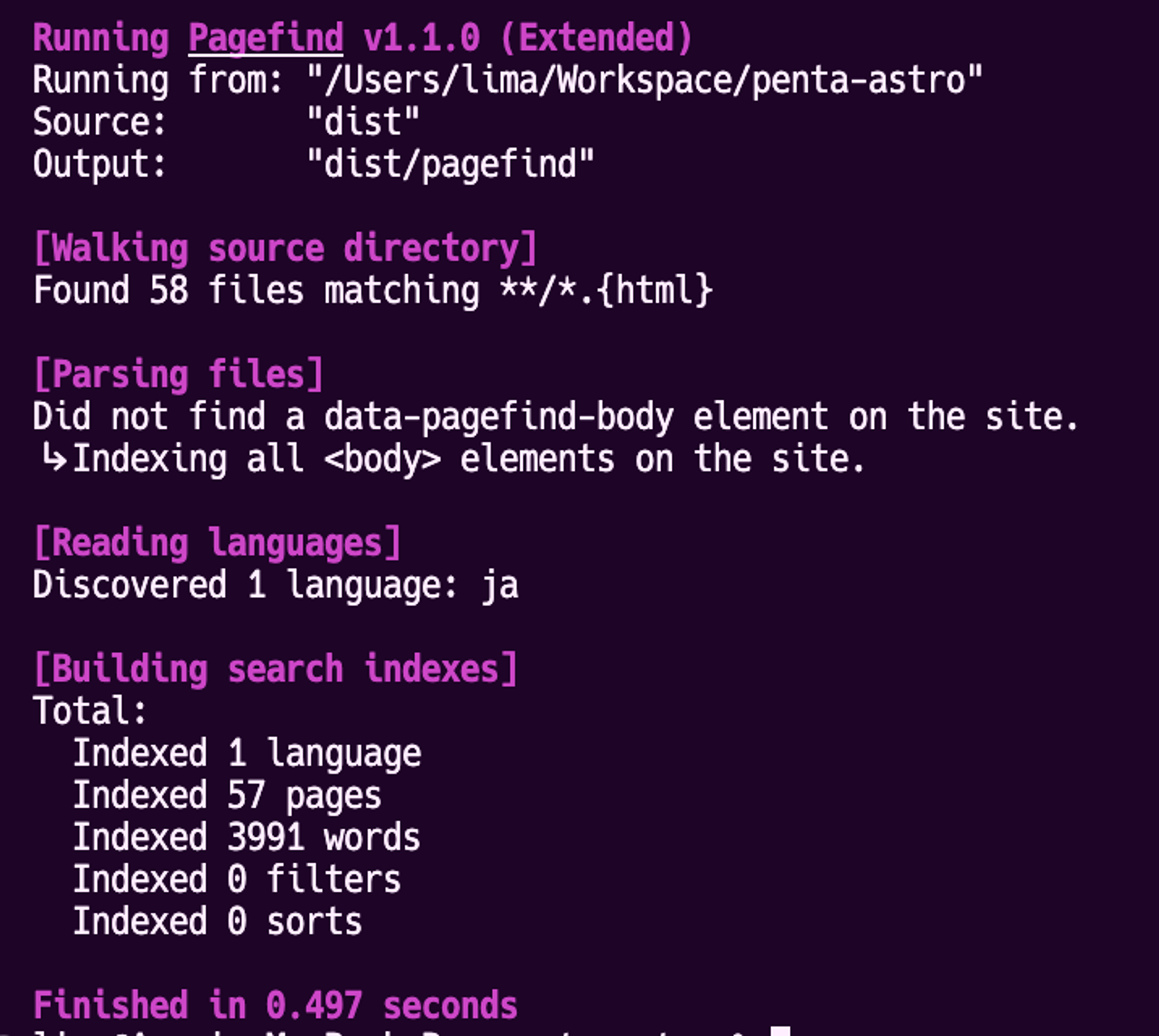Click the '[Parsing files]' heading
The height and width of the screenshot is (1036, 1159).
point(178,375)
